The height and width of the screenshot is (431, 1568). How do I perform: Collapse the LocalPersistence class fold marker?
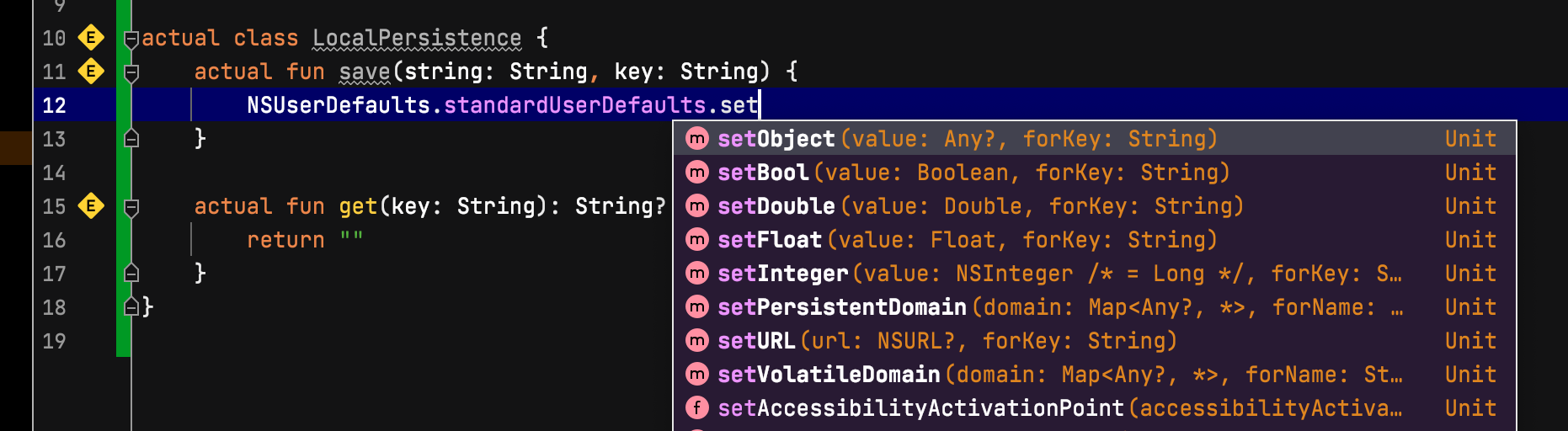coord(131,40)
